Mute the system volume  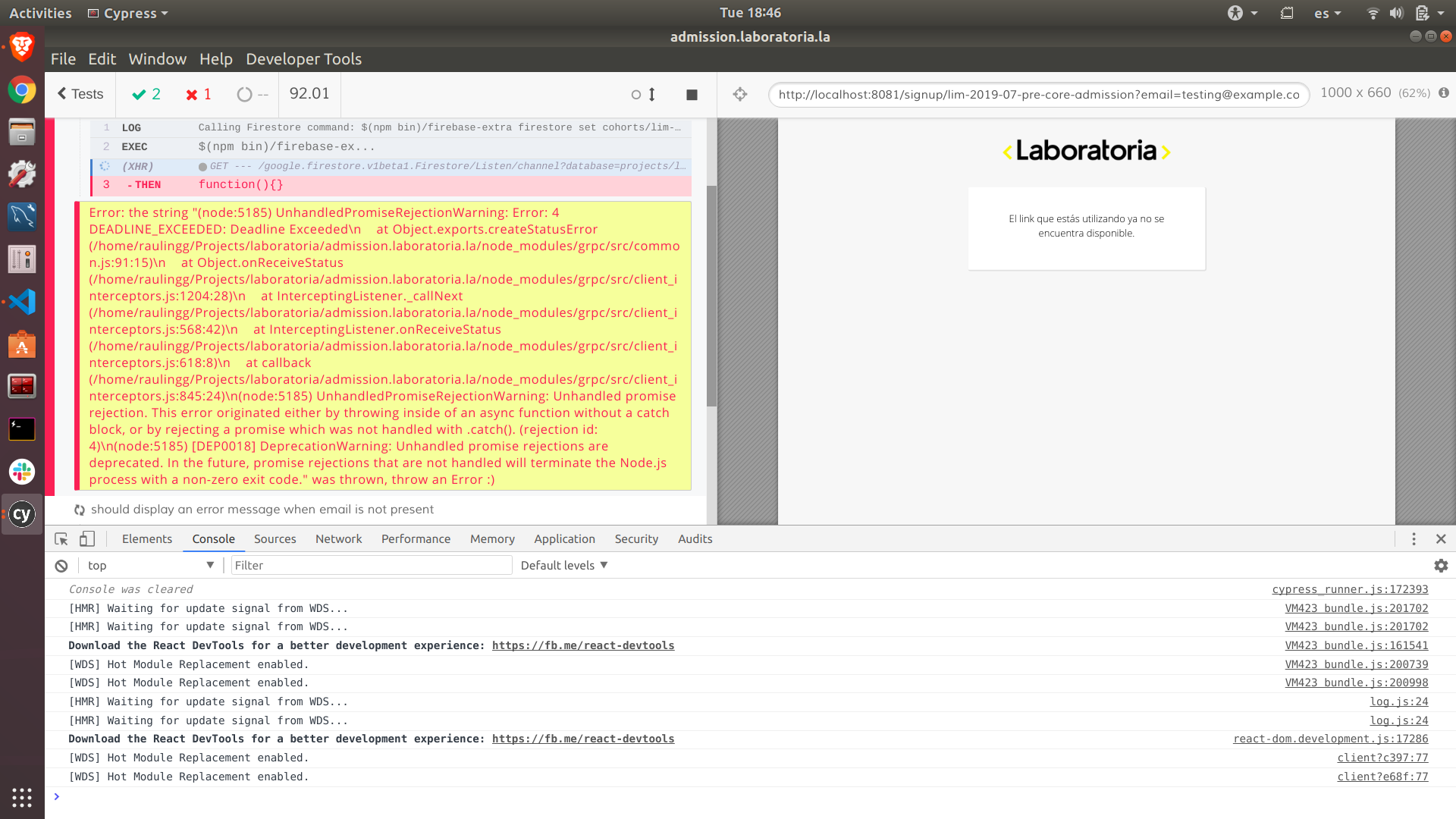1396,12
